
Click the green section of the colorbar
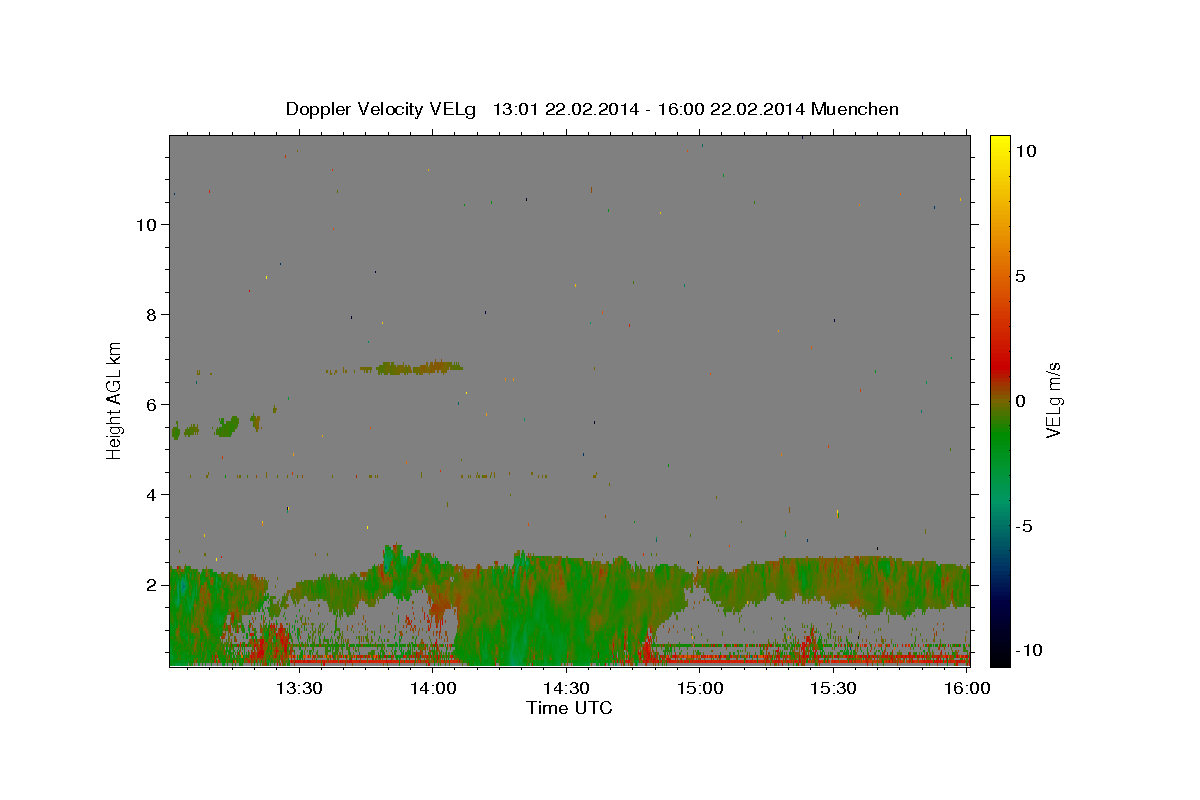[999, 440]
